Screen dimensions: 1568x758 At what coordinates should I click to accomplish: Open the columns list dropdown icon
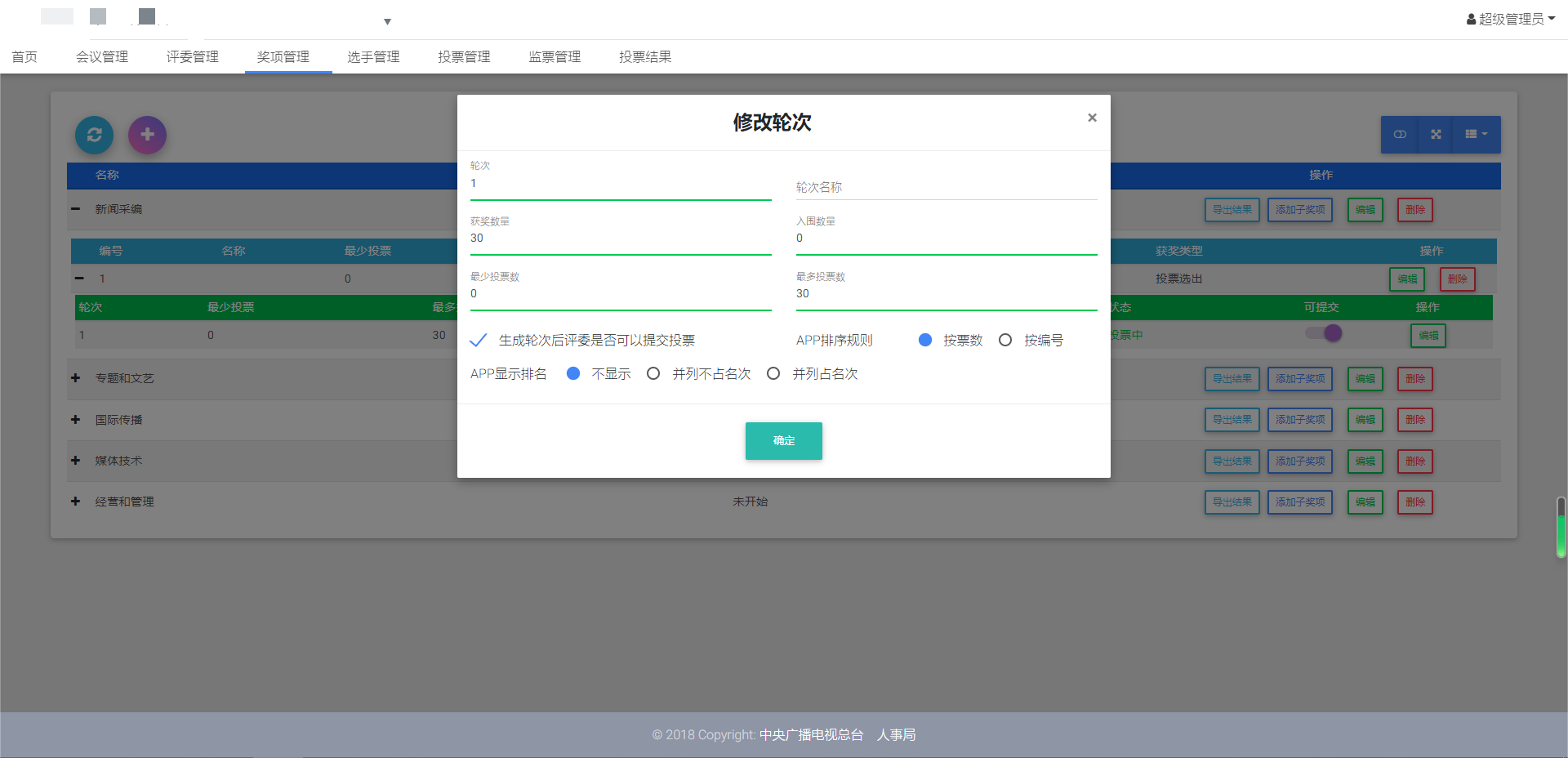[1477, 135]
